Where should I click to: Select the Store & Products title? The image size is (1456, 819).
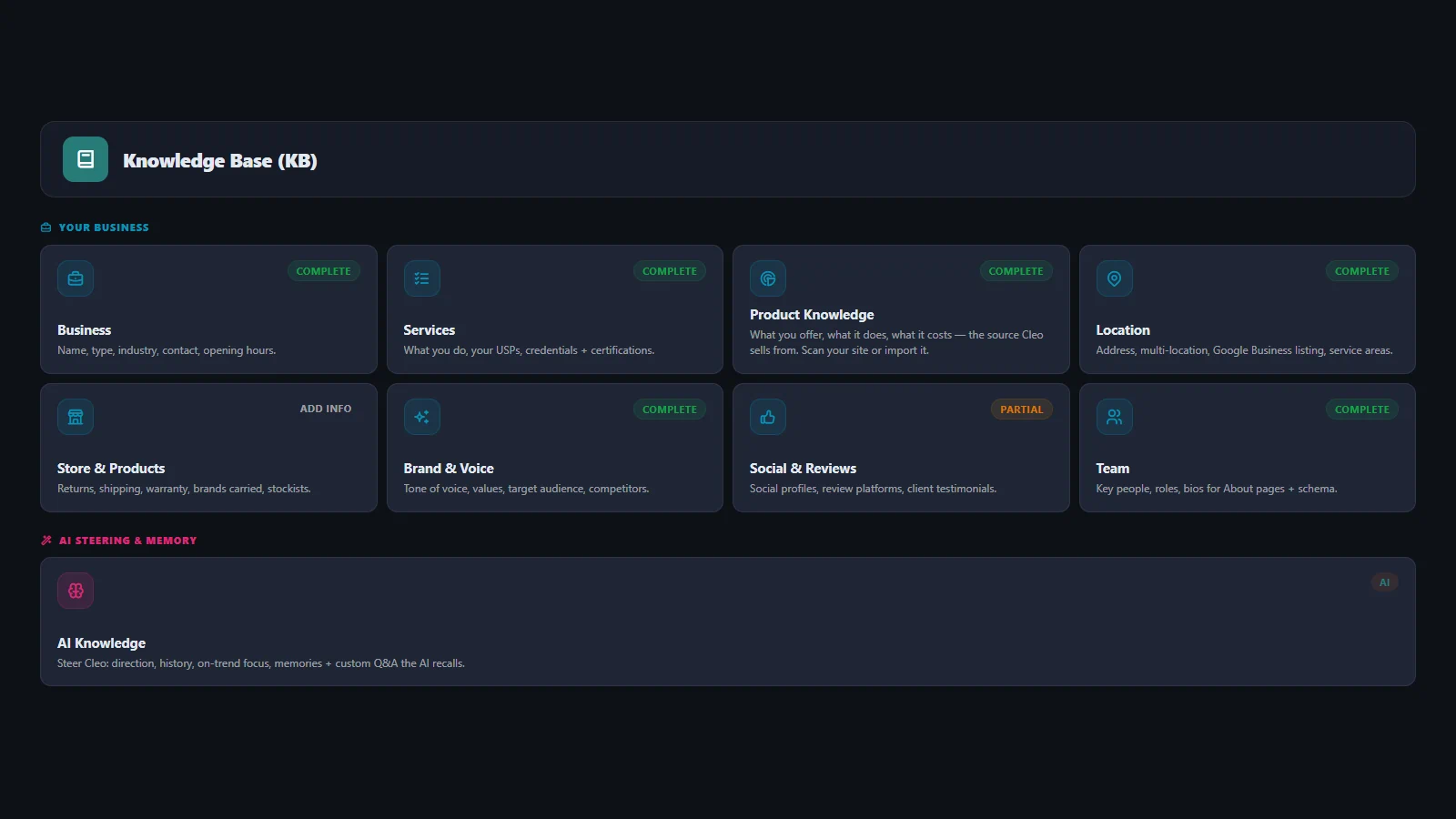pos(111,469)
